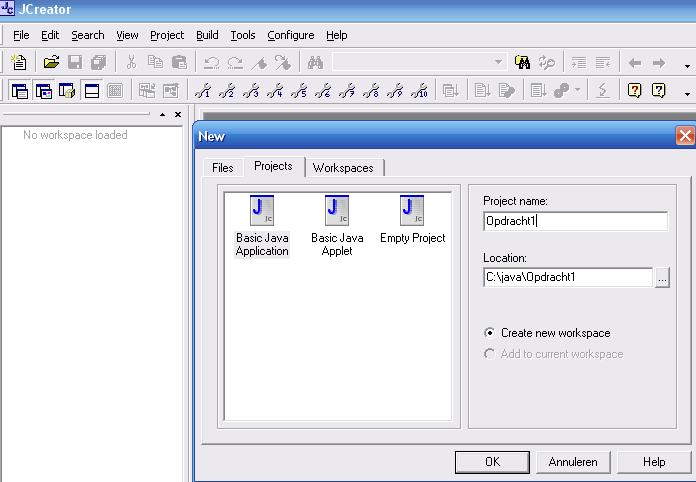Screen dimensions: 696x482
Task: Click the Copy toolbar icon
Action: point(155,63)
